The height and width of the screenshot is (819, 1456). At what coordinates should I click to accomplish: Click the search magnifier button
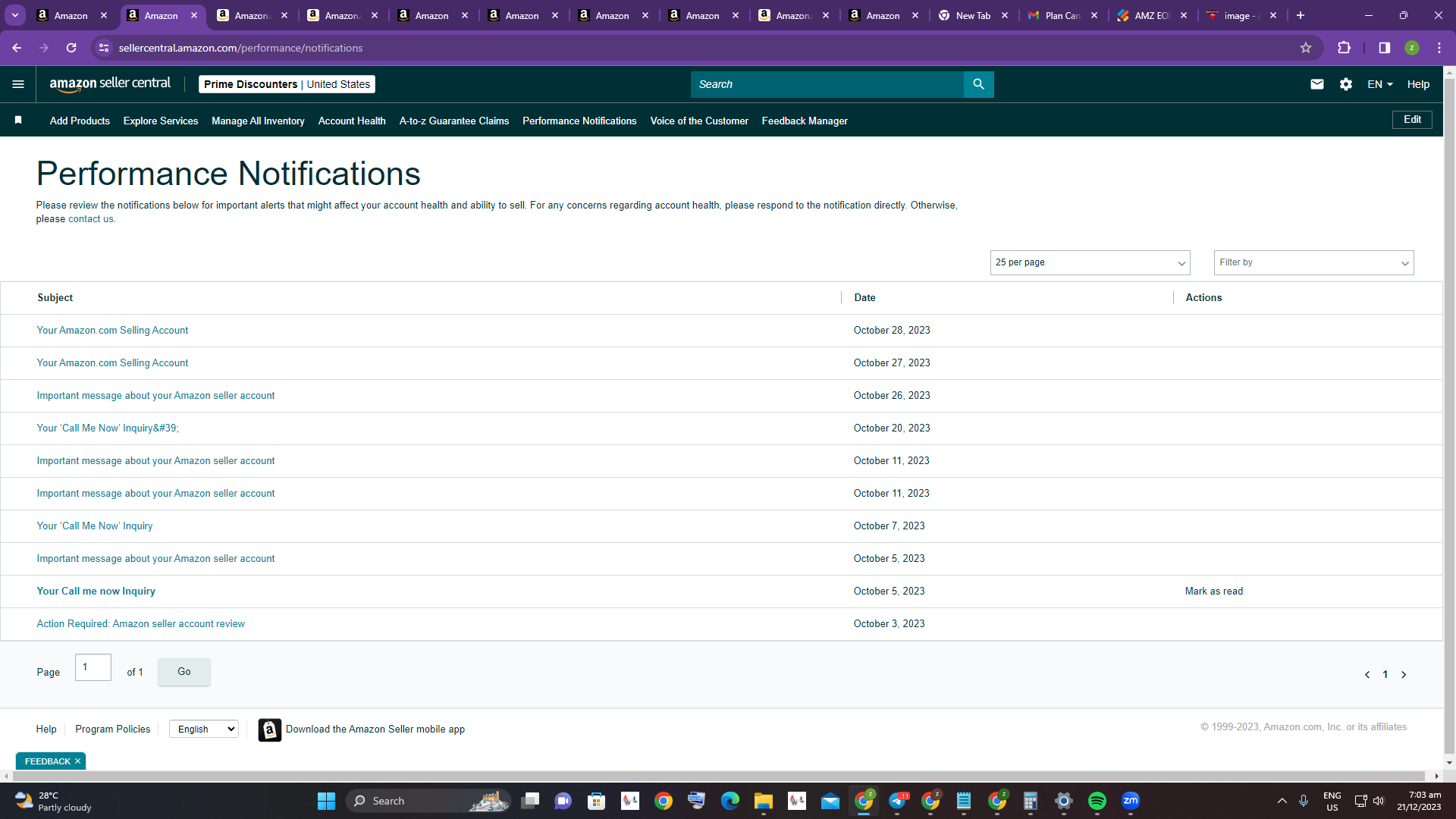click(978, 84)
